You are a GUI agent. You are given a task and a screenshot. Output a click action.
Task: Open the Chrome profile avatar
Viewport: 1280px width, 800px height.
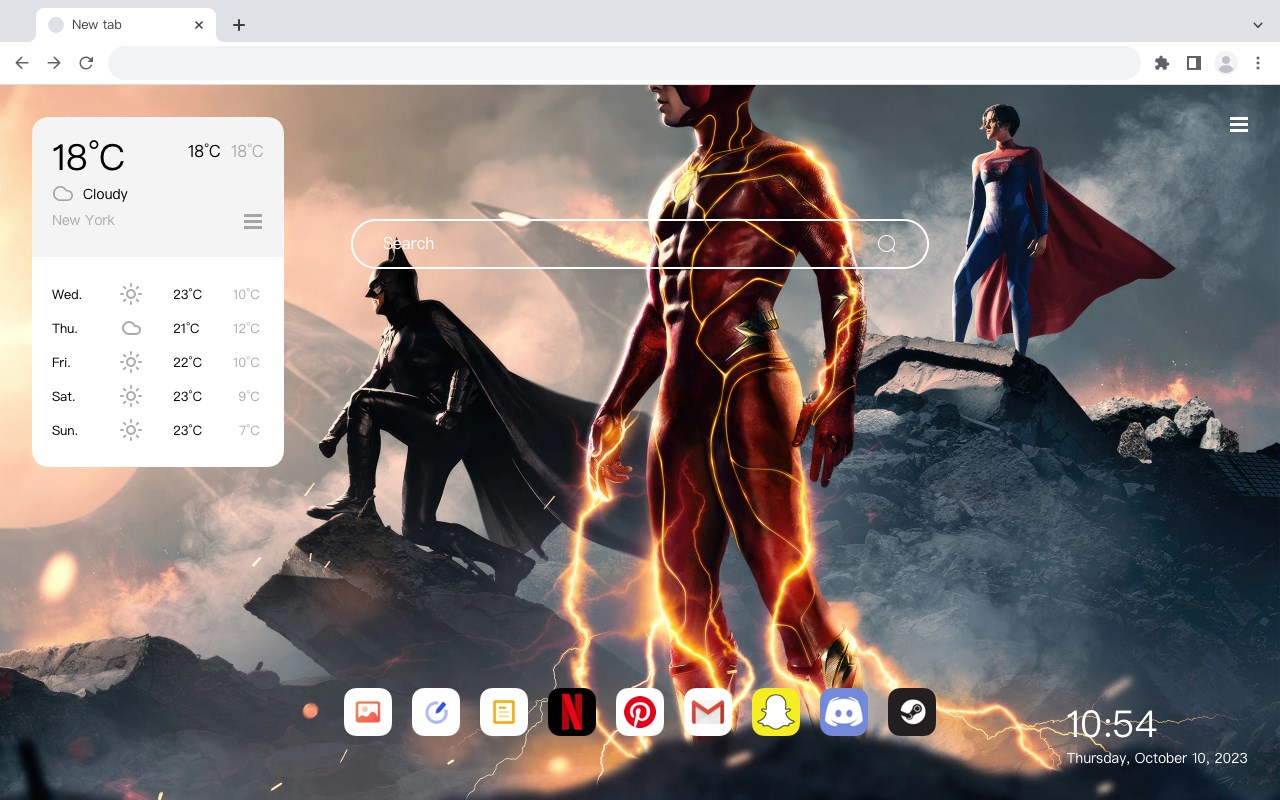1226,63
